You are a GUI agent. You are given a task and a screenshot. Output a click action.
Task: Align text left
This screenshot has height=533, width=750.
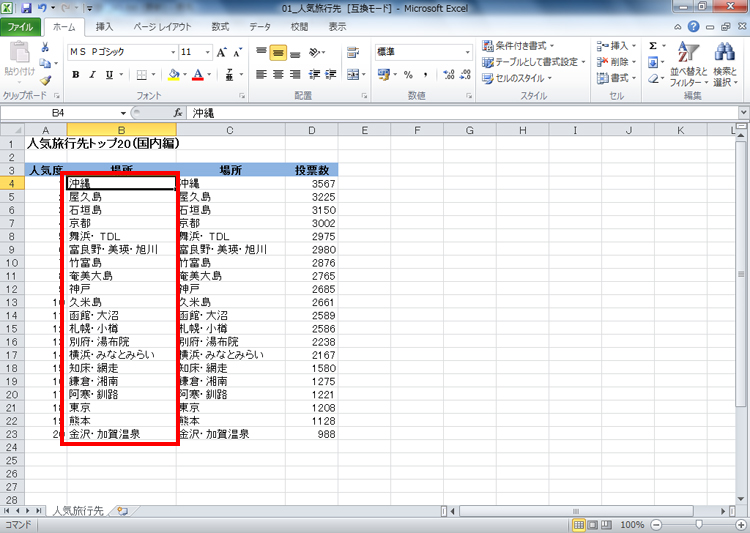click(x=261, y=75)
